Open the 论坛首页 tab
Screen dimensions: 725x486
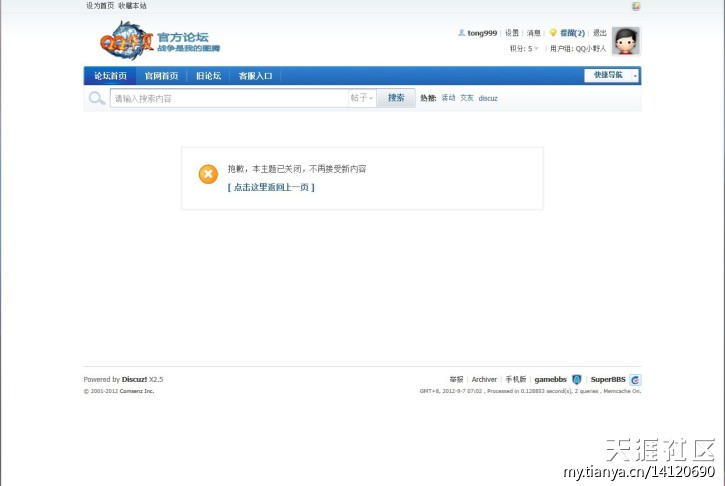110,76
